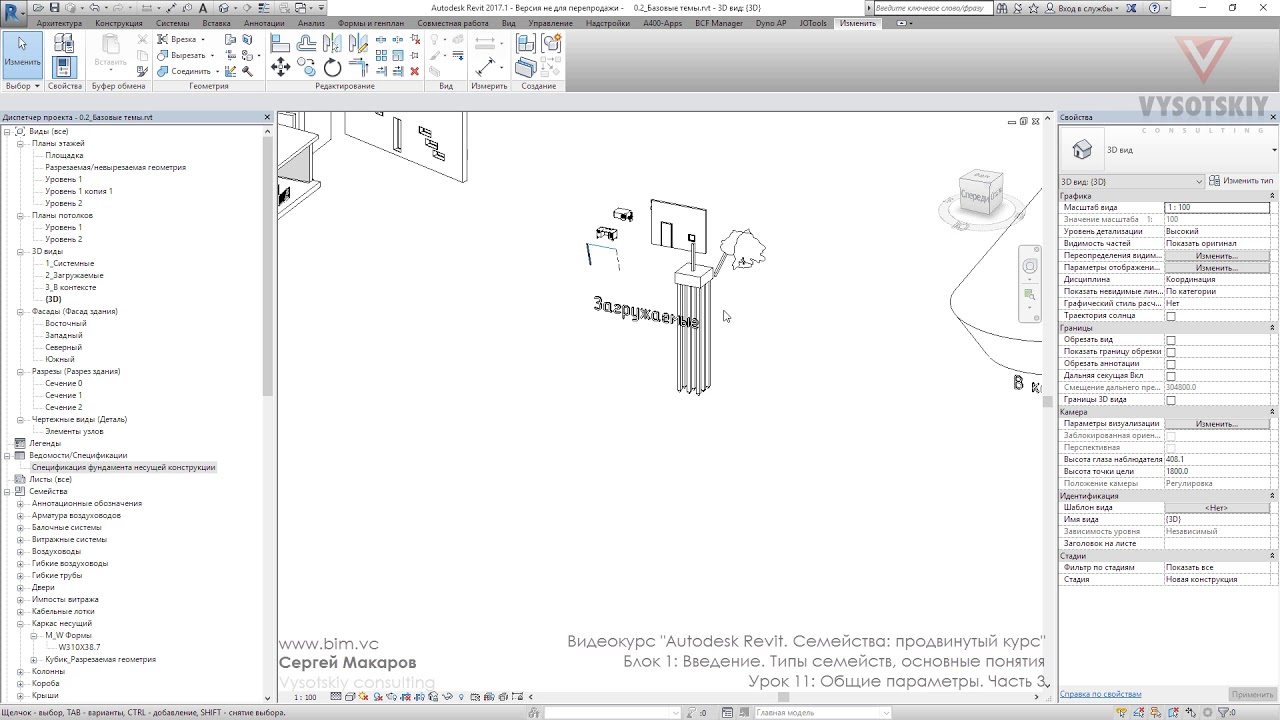The height and width of the screenshot is (720, 1280).
Task: Open the '3D вид: {3D}' instance dropdown
Action: [1132, 181]
